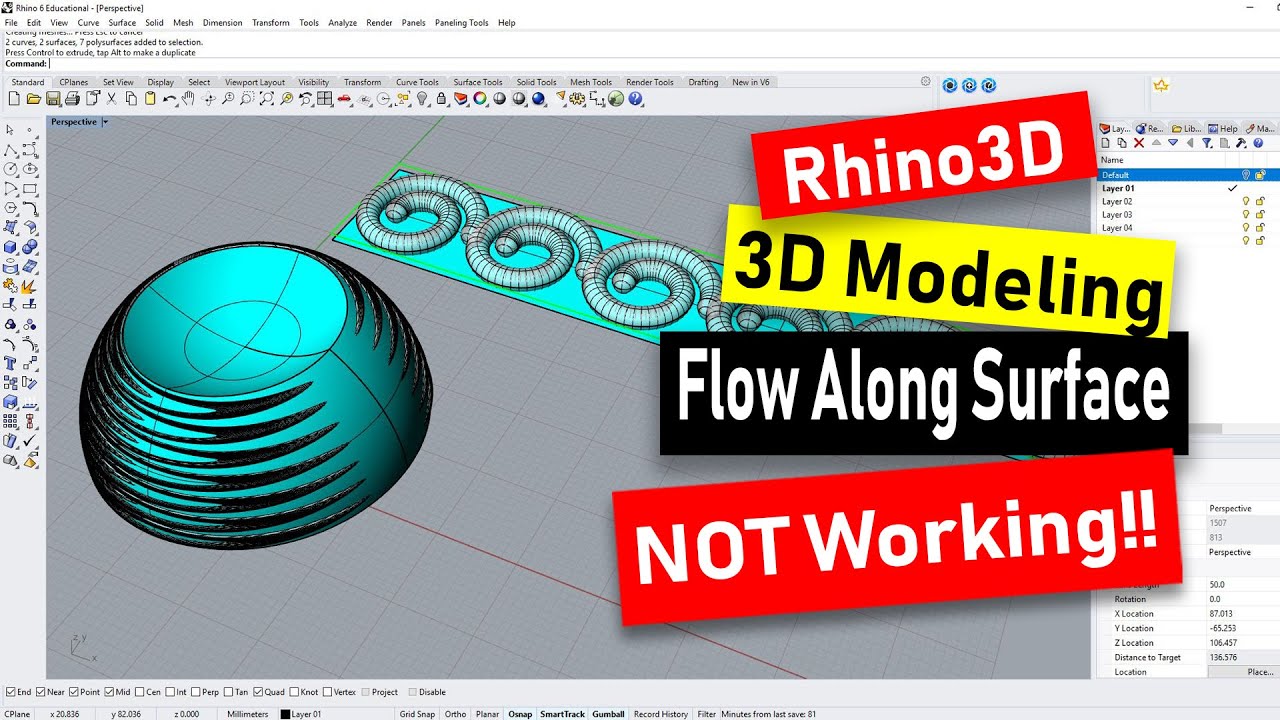1280x720 pixels.
Task: Click the Layers filter funnel icon
Action: coord(1207,143)
